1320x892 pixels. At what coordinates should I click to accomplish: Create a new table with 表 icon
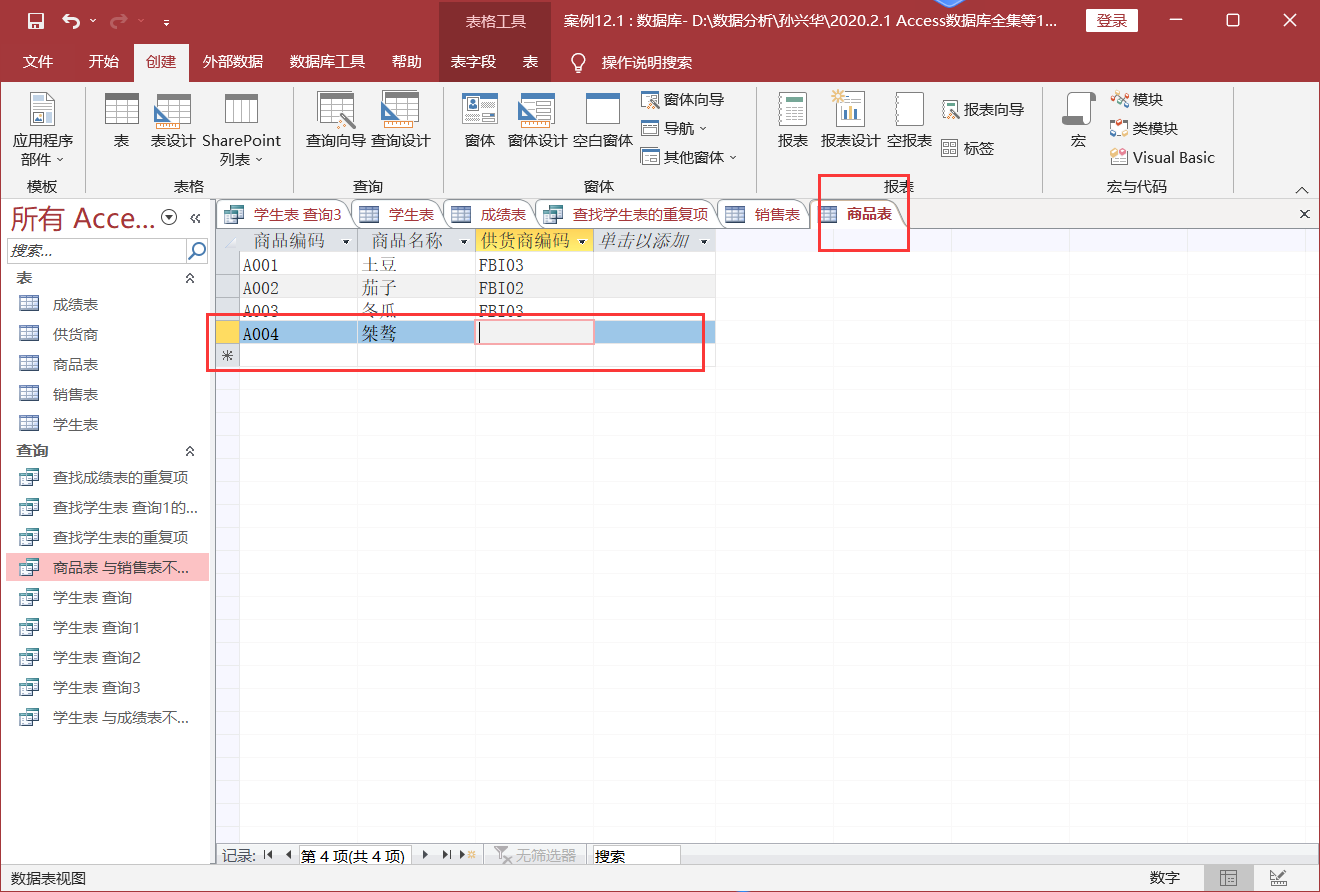click(121, 120)
